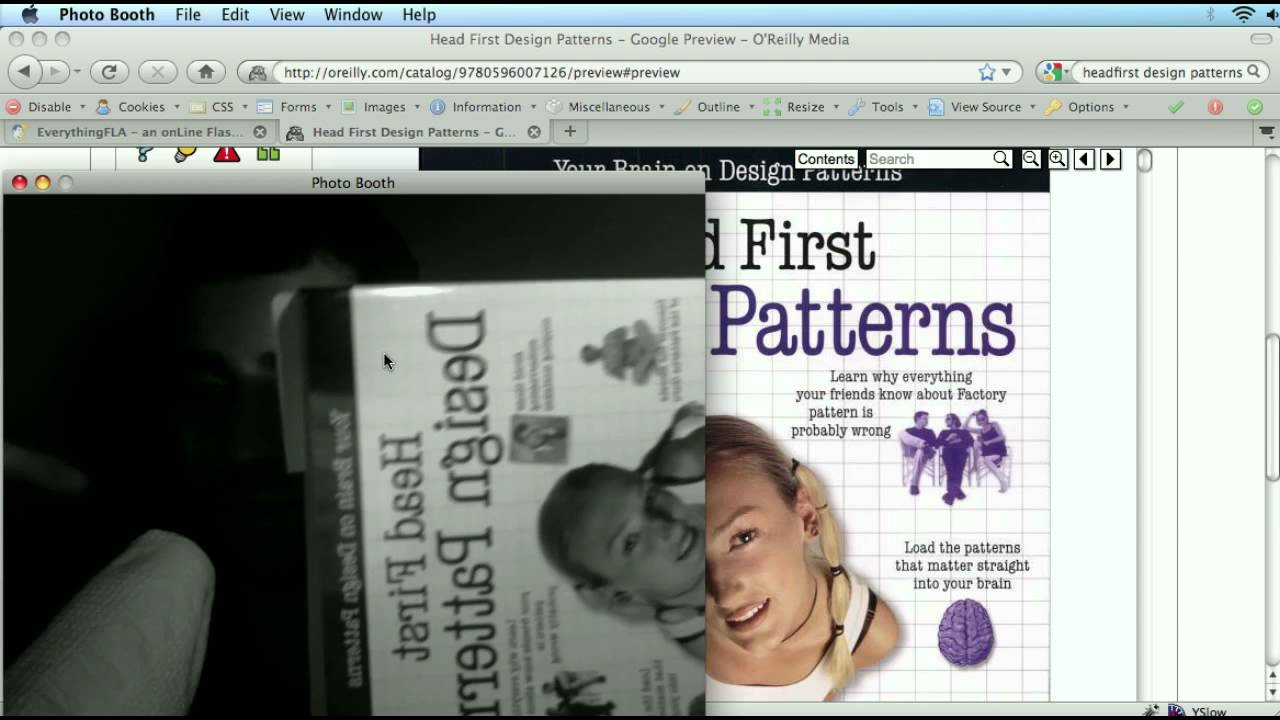Open the Web Developer Forms menu
This screenshot has height=720, width=1280.
(x=295, y=107)
